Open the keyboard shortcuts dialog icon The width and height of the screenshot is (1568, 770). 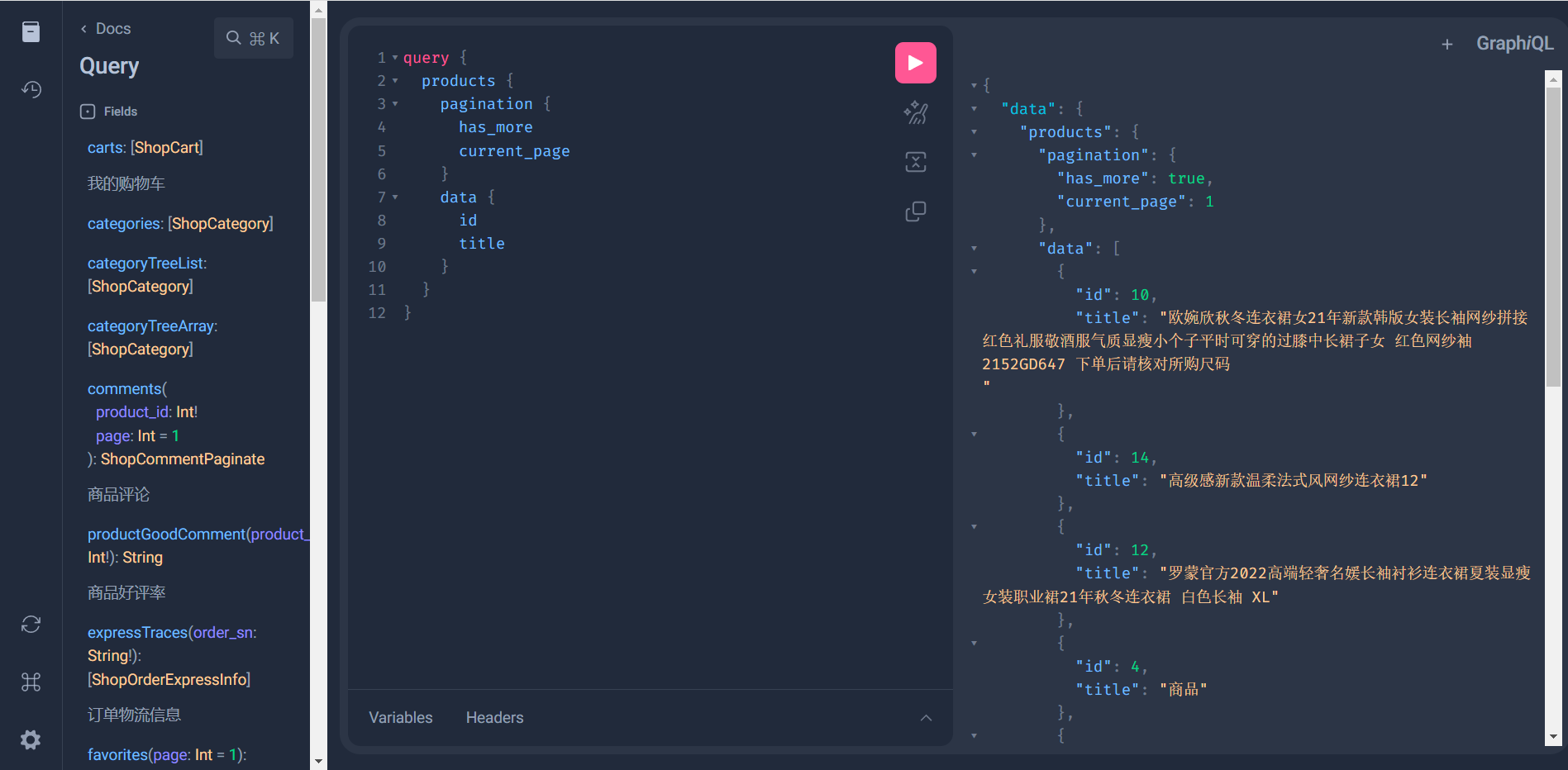(x=31, y=682)
